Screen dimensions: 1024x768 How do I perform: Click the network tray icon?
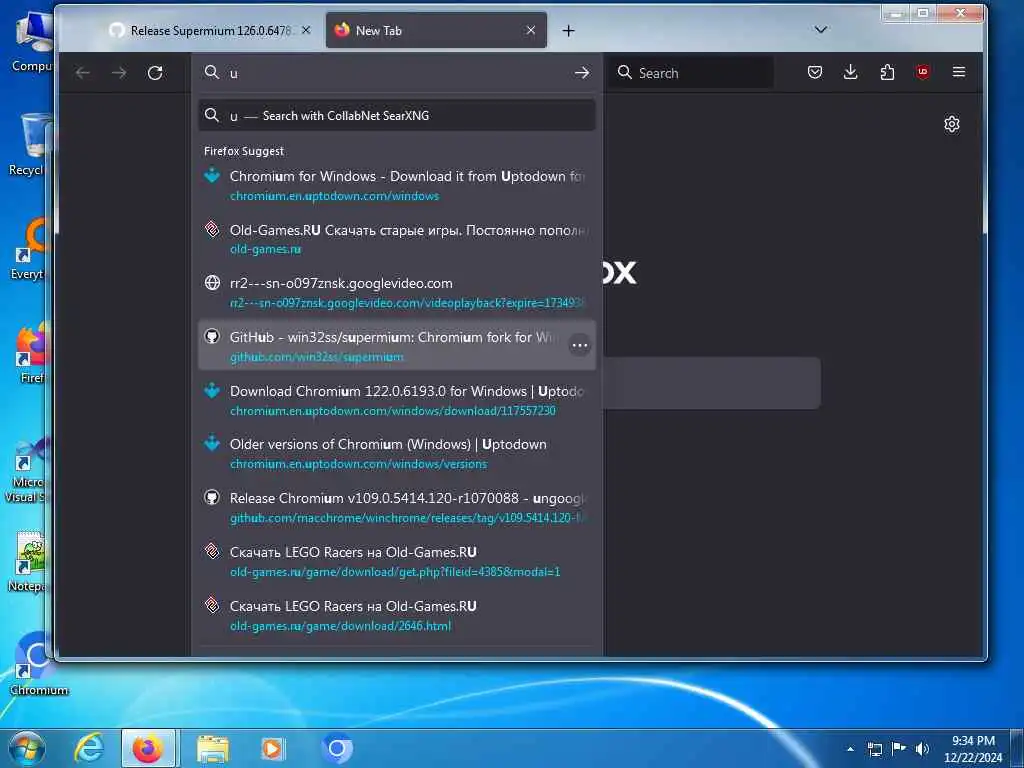point(874,749)
